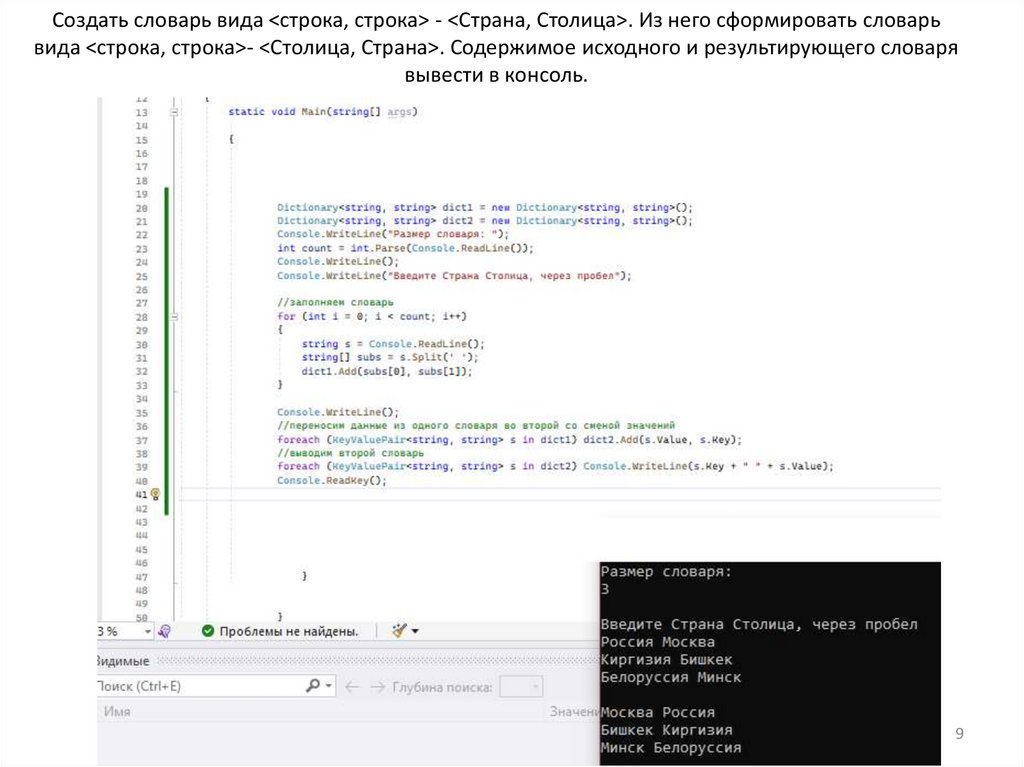Click the Проблемы не найдены status text
This screenshot has width=1024, height=767.
click(288, 631)
